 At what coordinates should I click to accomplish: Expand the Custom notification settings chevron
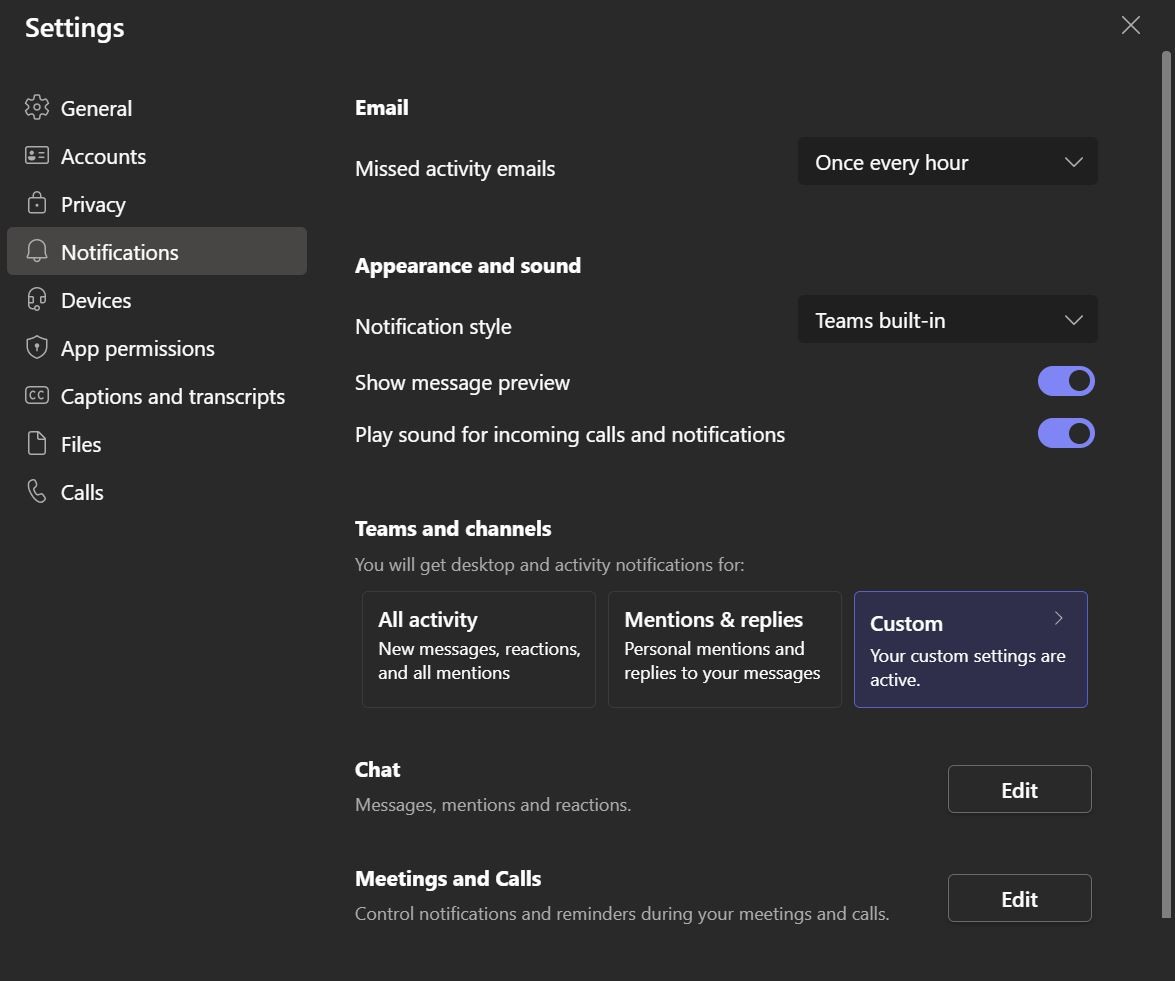click(x=1058, y=618)
